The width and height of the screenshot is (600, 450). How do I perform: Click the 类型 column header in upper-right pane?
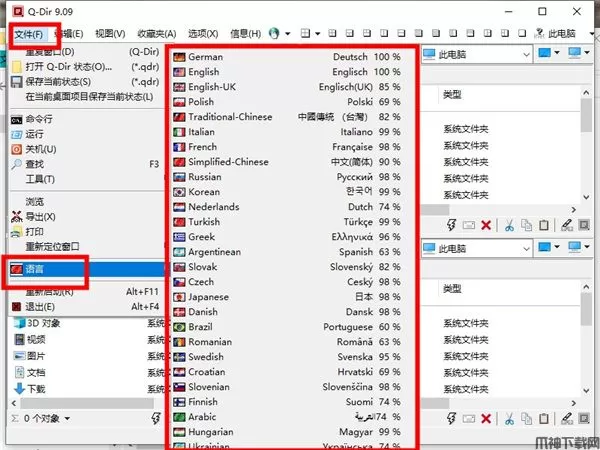coord(452,95)
